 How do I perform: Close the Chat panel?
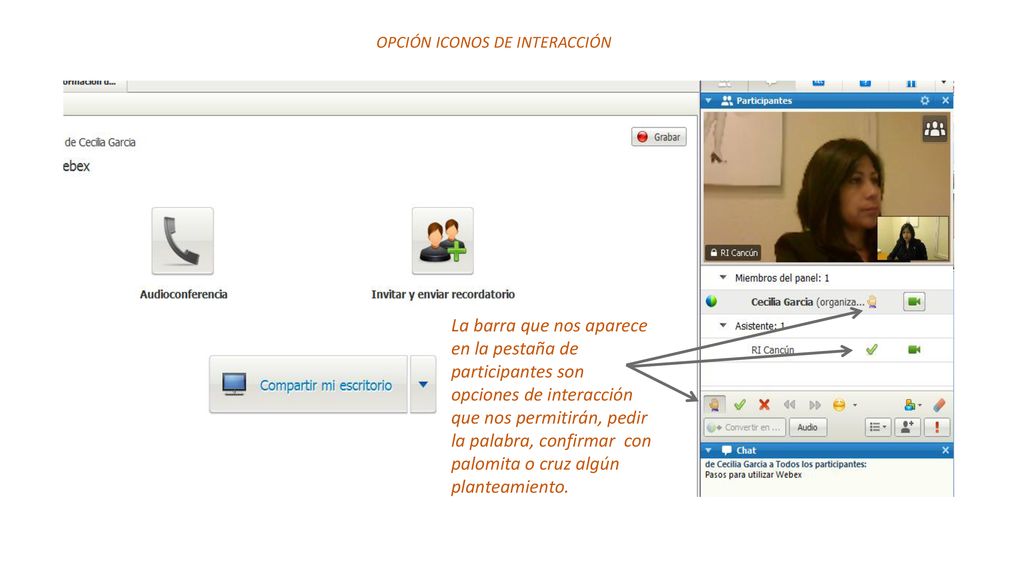click(945, 451)
